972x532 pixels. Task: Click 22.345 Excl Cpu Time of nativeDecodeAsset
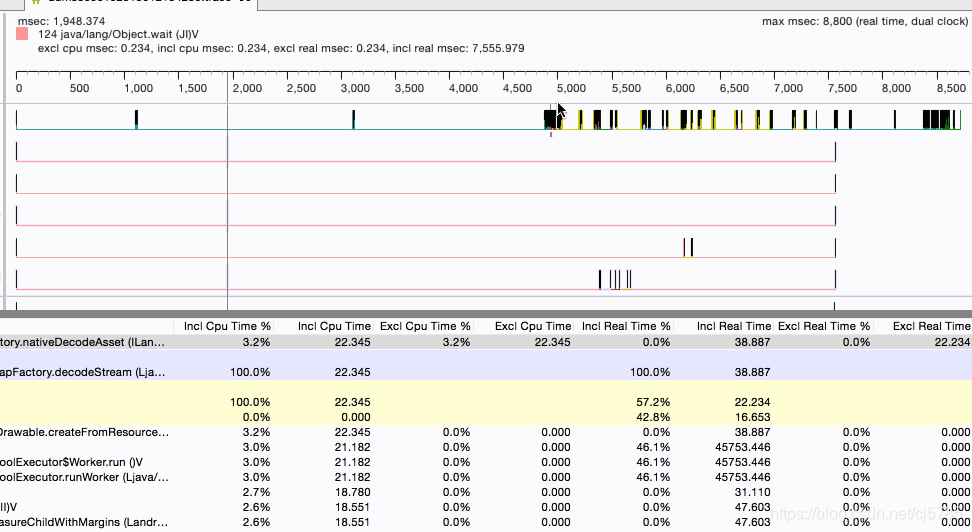552,342
